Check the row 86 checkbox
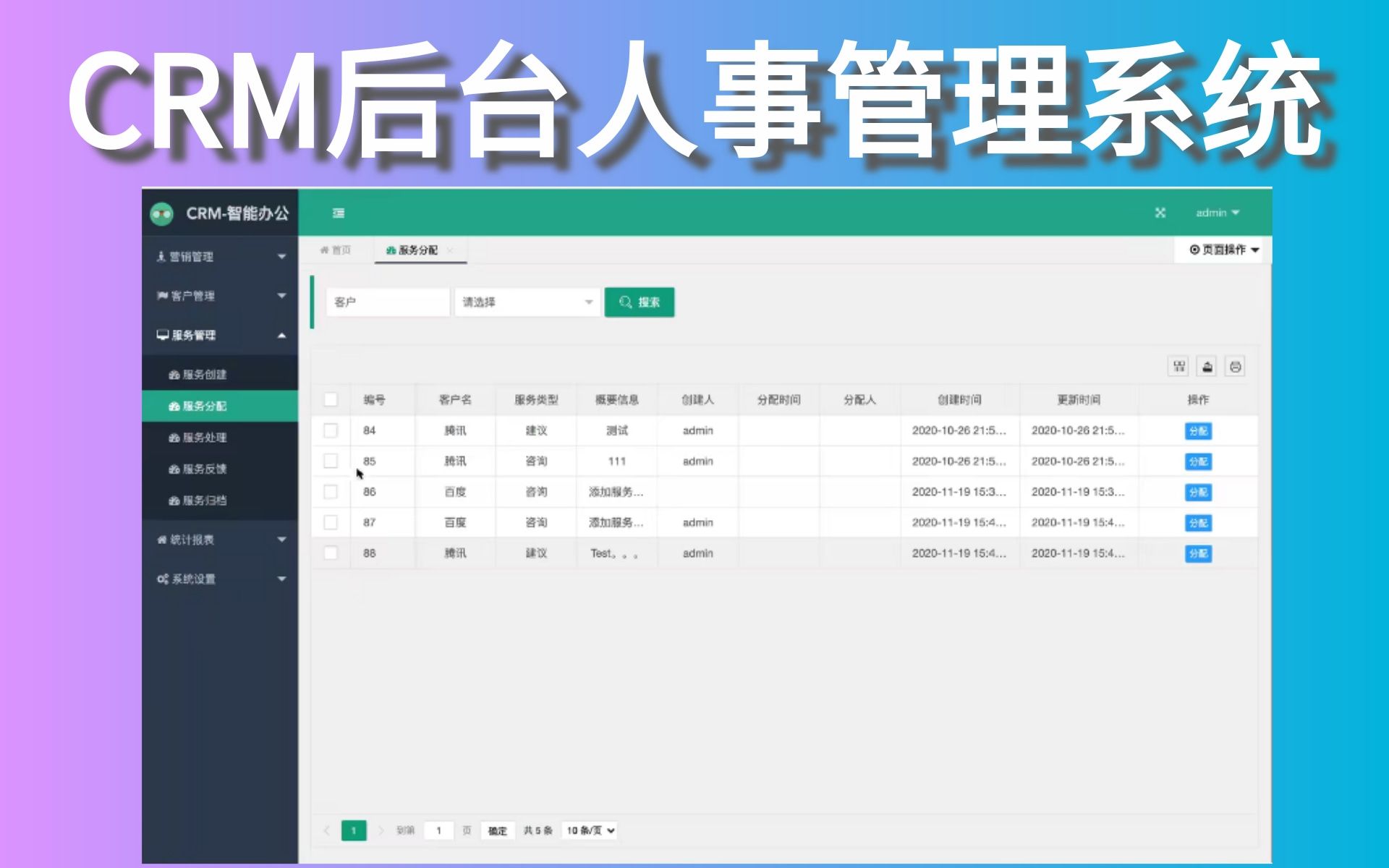This screenshot has width=1389, height=868. [x=331, y=492]
